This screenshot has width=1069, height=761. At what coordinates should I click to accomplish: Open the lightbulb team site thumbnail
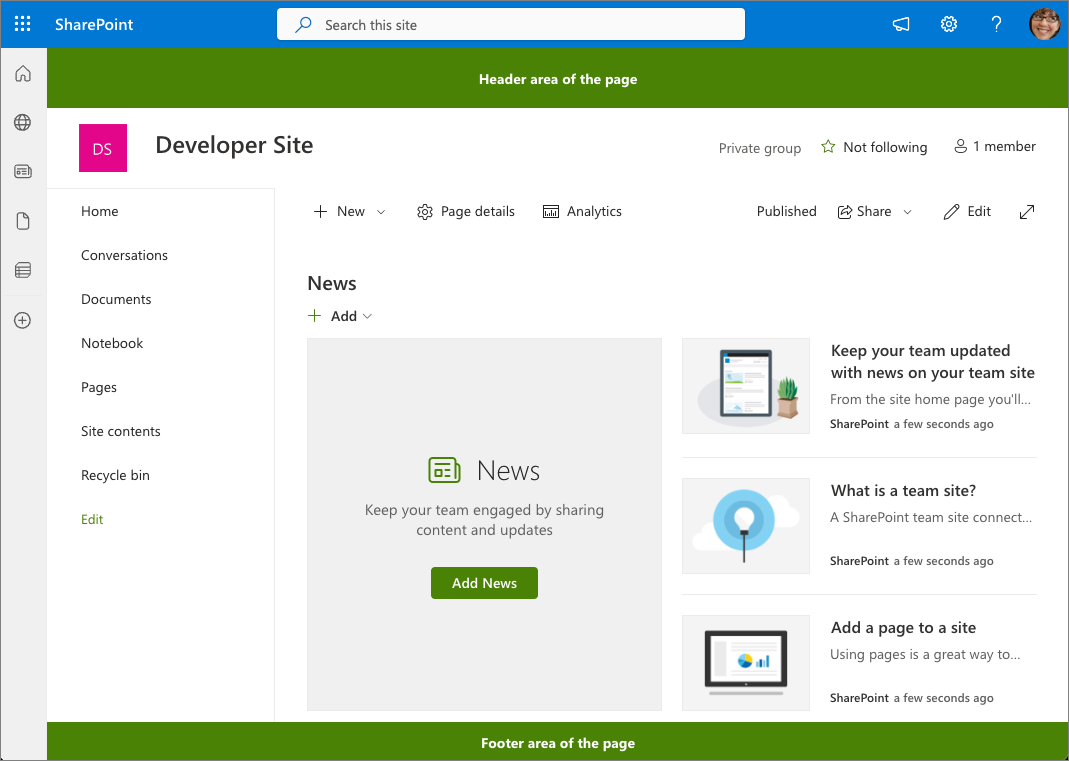(x=746, y=526)
